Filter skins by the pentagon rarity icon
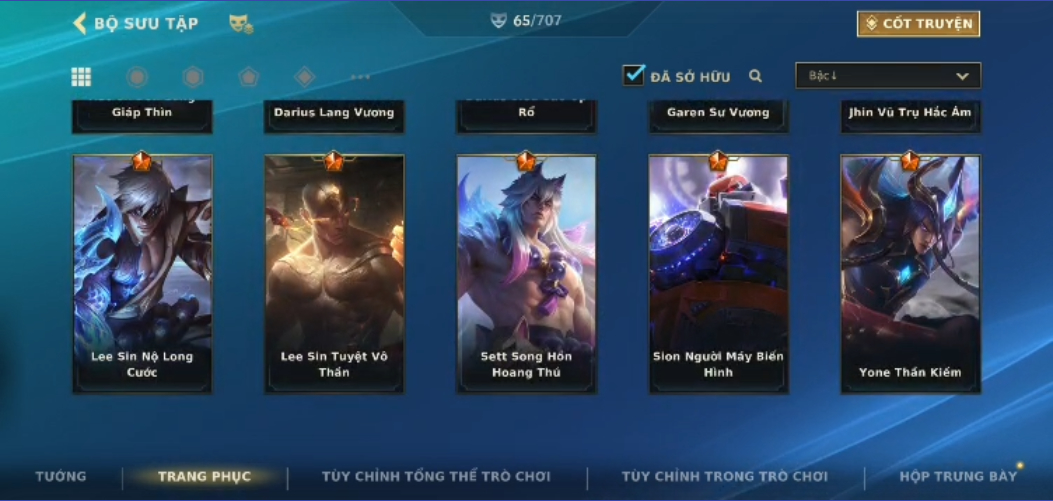 click(248, 77)
